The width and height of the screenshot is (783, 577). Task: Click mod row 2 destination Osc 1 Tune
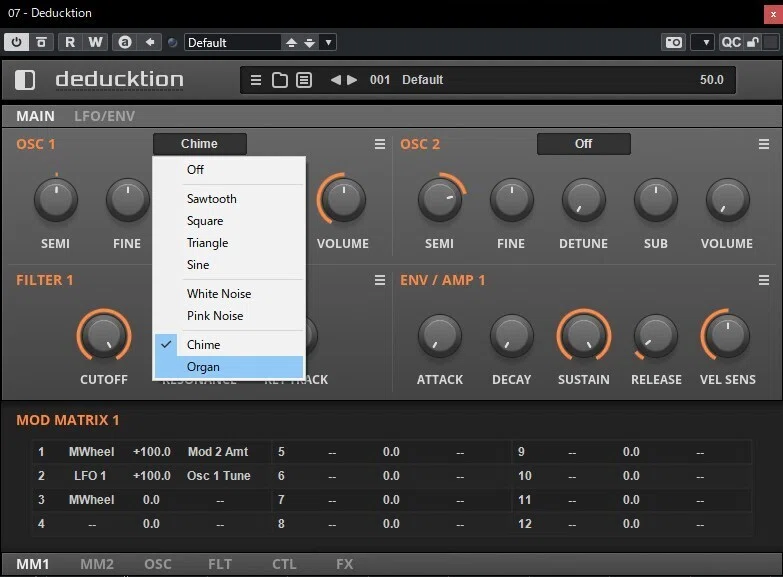[x=219, y=476]
